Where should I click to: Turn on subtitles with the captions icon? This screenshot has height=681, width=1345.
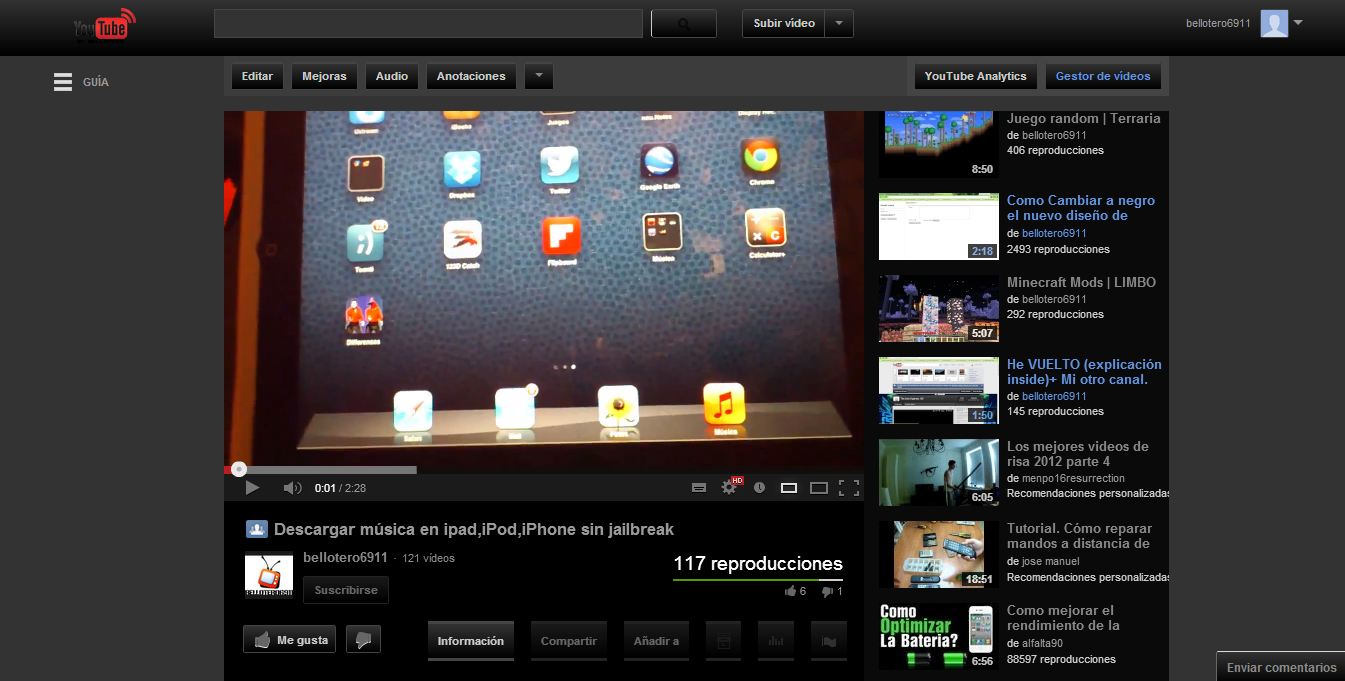[699, 488]
